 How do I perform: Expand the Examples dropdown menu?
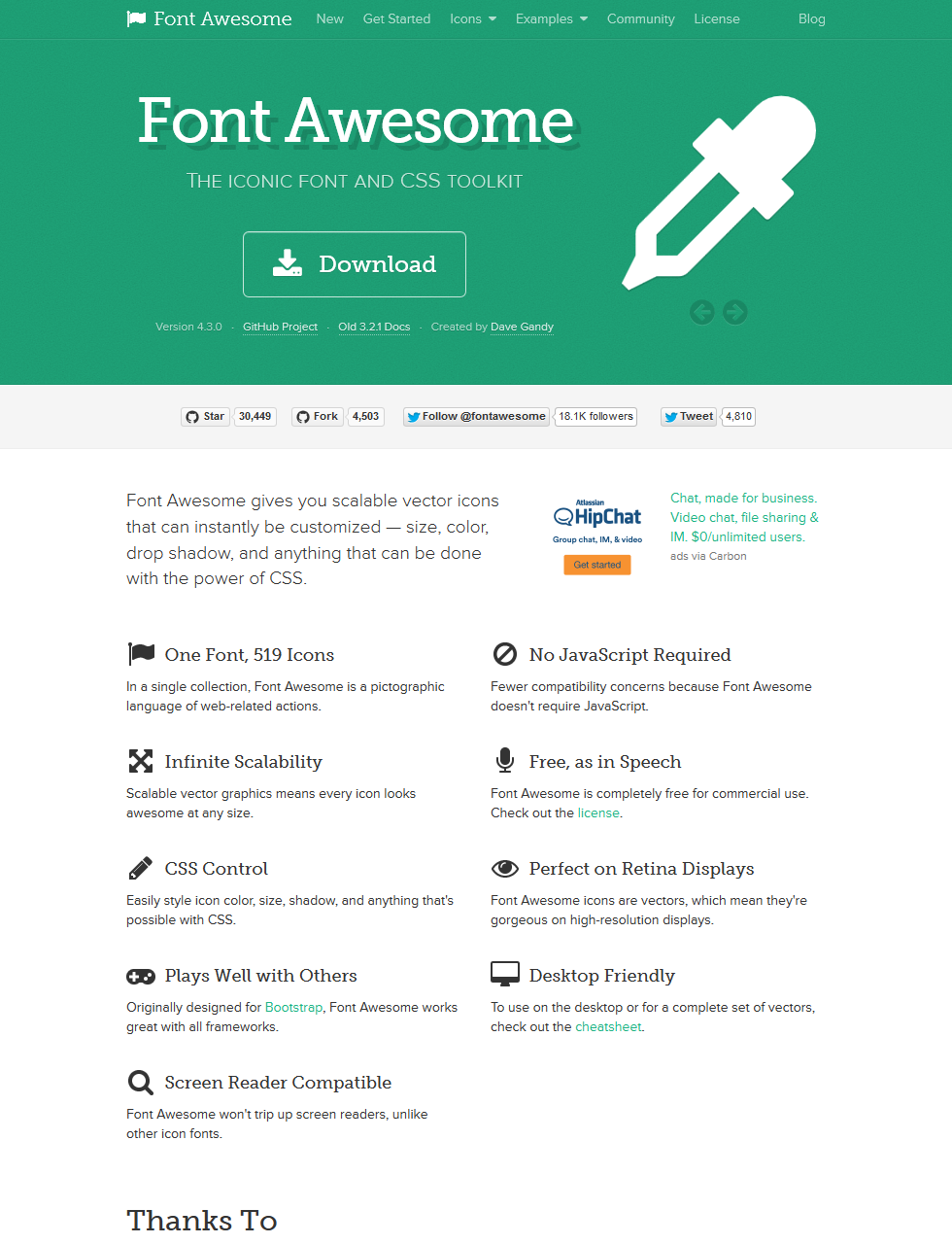pyautogui.click(x=552, y=18)
